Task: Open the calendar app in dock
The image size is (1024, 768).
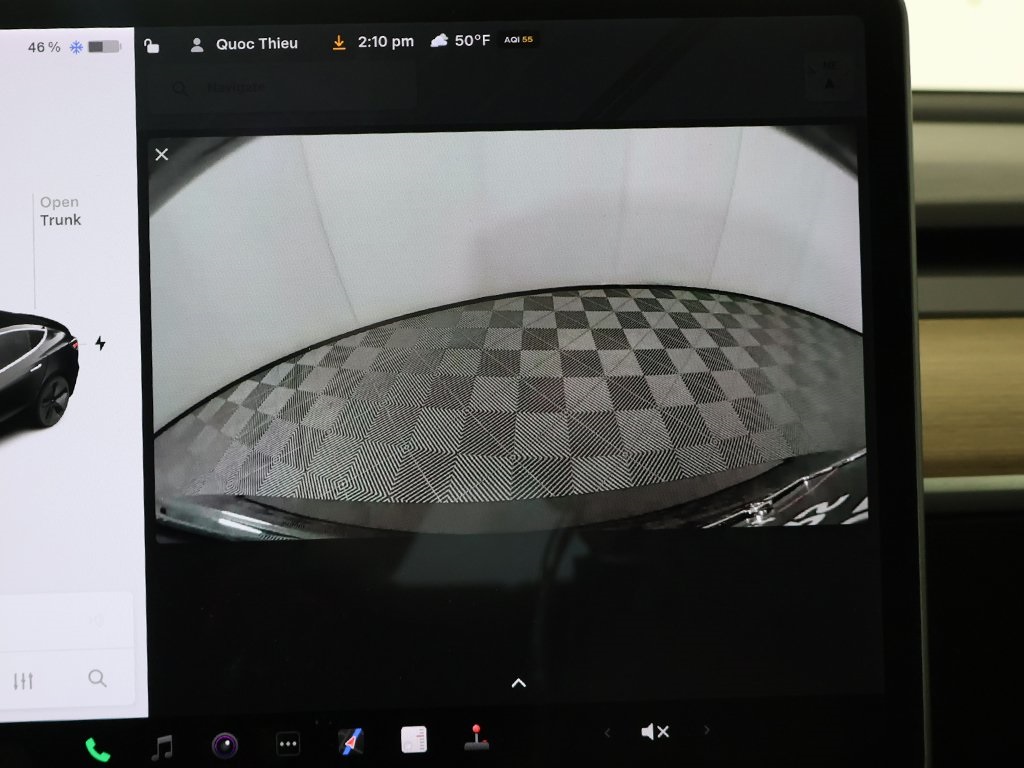Action: 414,740
